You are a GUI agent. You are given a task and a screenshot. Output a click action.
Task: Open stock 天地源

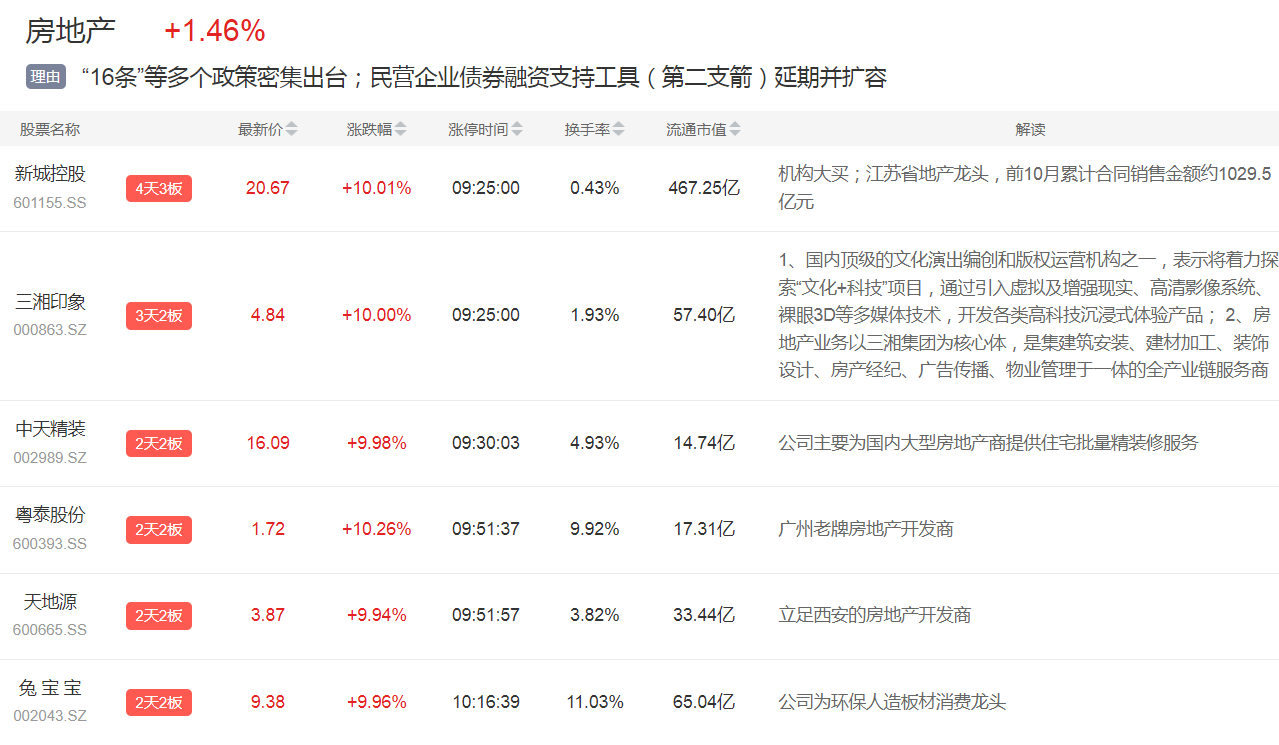50,602
